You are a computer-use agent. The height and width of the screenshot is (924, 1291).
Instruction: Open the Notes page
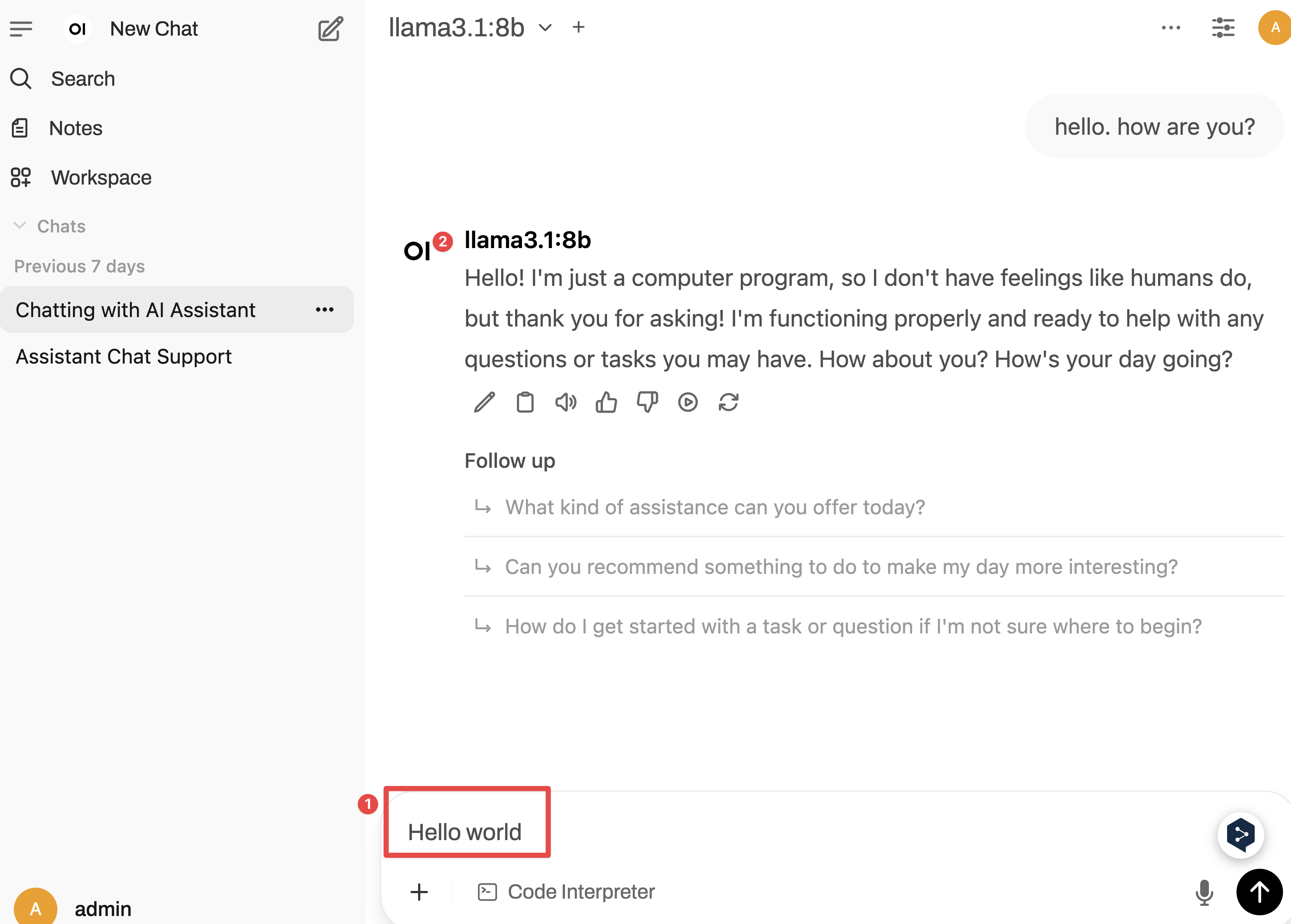75,128
